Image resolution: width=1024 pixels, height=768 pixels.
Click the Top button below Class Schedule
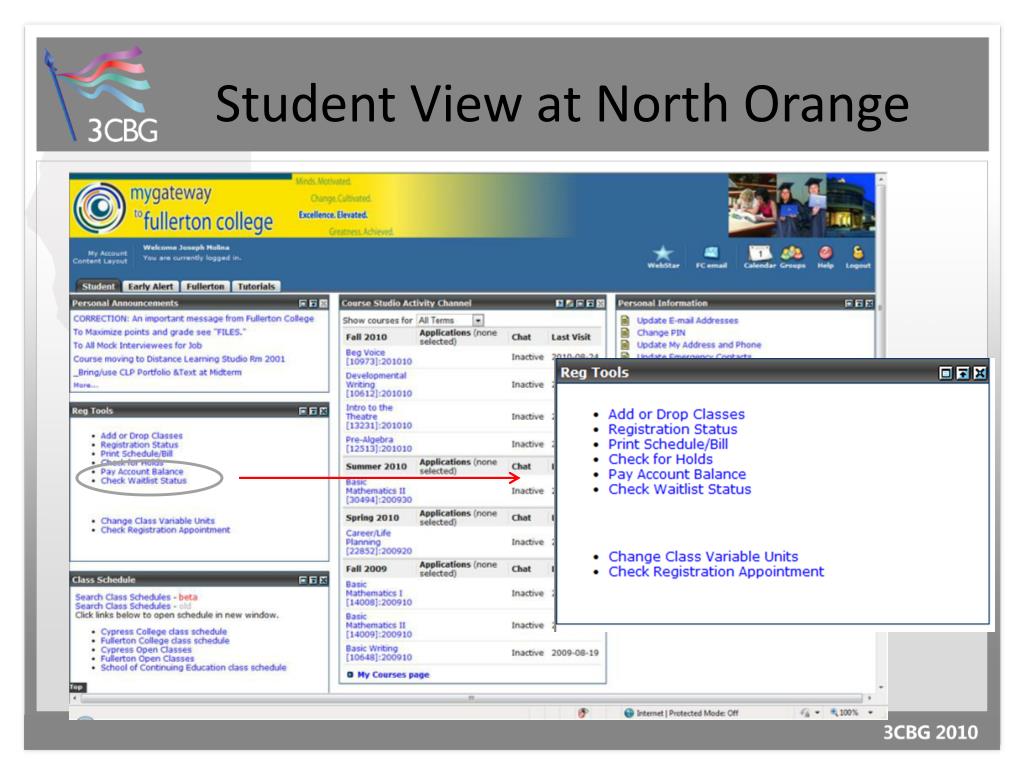[77, 687]
